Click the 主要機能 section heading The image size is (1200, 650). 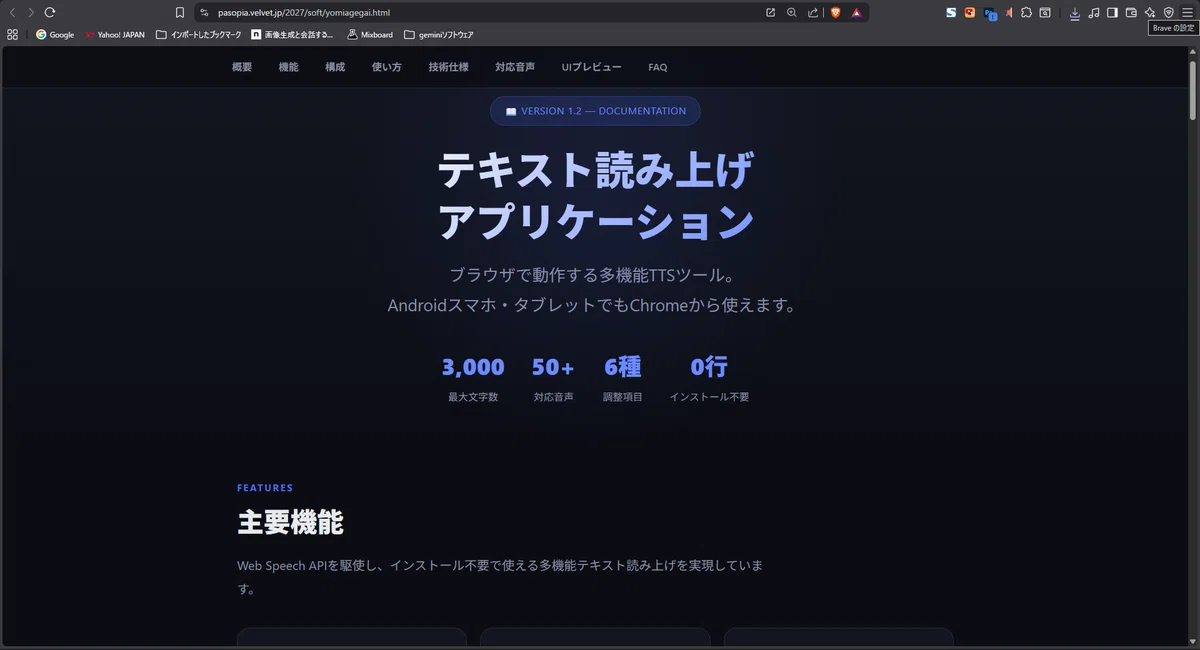click(290, 522)
